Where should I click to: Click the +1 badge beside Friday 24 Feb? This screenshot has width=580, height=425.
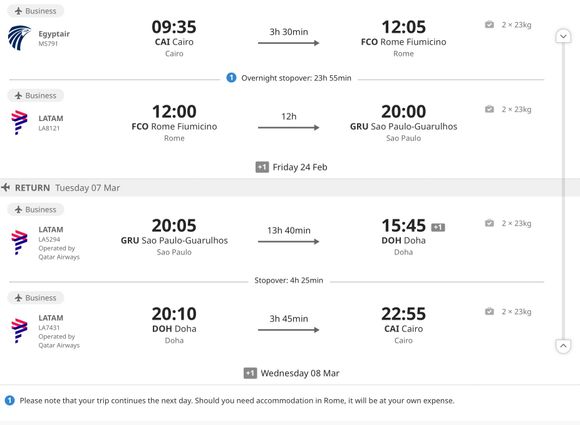(262, 167)
